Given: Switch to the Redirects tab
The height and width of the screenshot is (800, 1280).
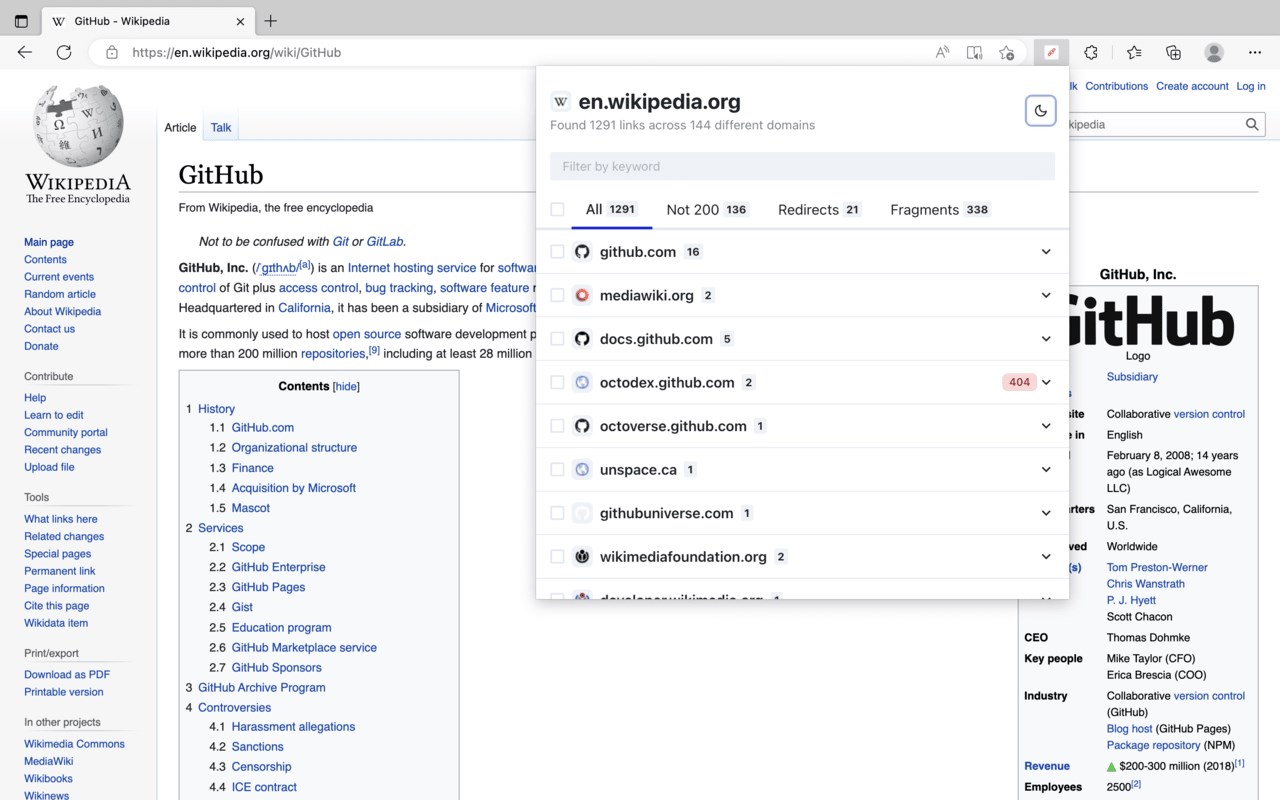Looking at the screenshot, I should pyautogui.click(x=819, y=209).
